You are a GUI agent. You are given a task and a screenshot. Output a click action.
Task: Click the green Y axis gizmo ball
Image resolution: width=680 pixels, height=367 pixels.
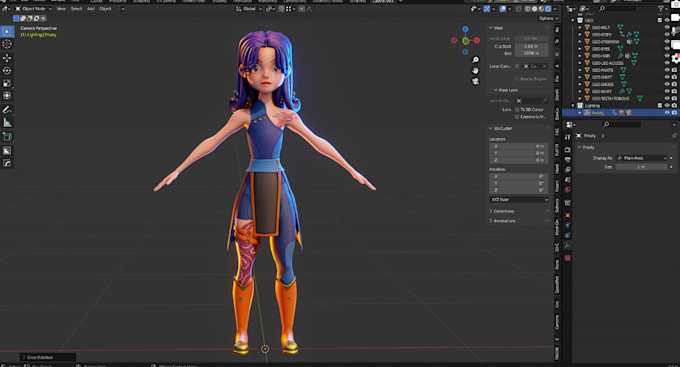(x=465, y=41)
